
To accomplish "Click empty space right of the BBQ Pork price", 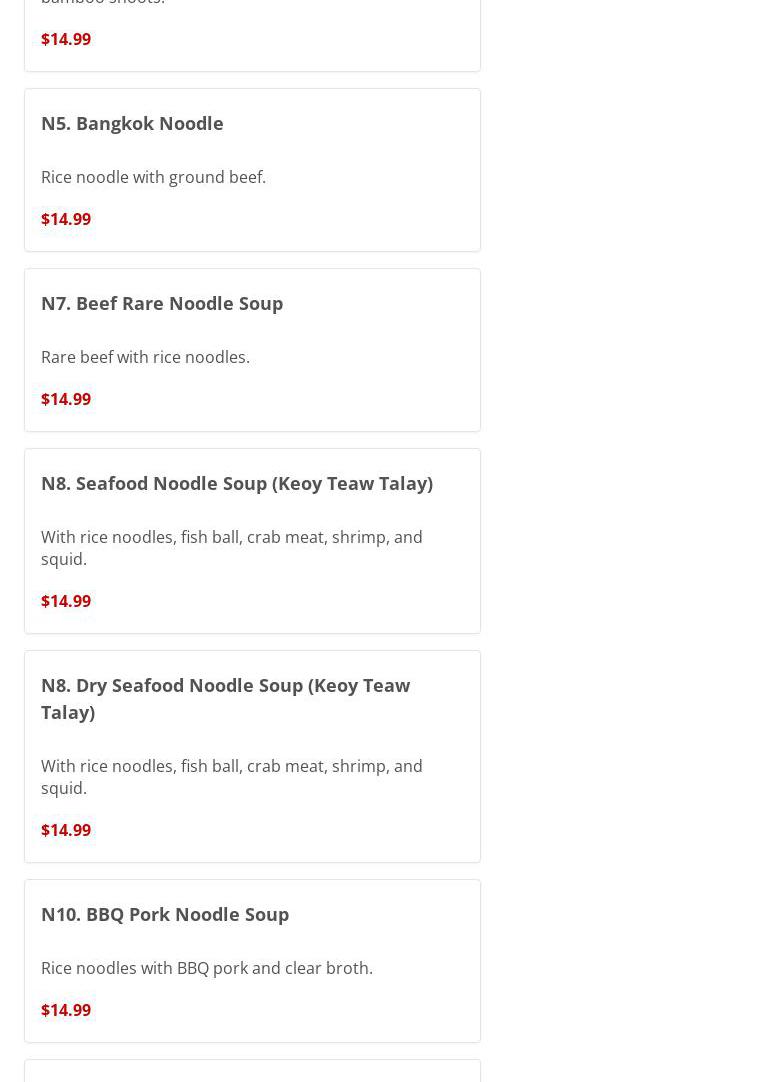I will 280,1010.
